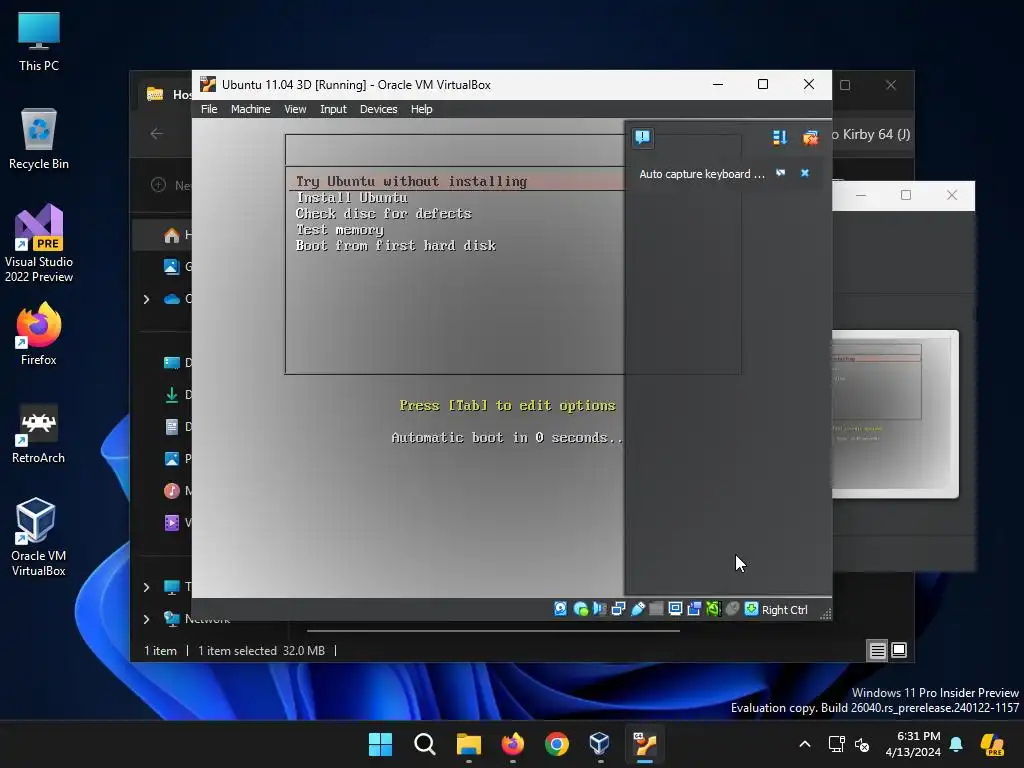Open the Help menu
Viewport: 1024px width, 768px height.
(x=421, y=109)
